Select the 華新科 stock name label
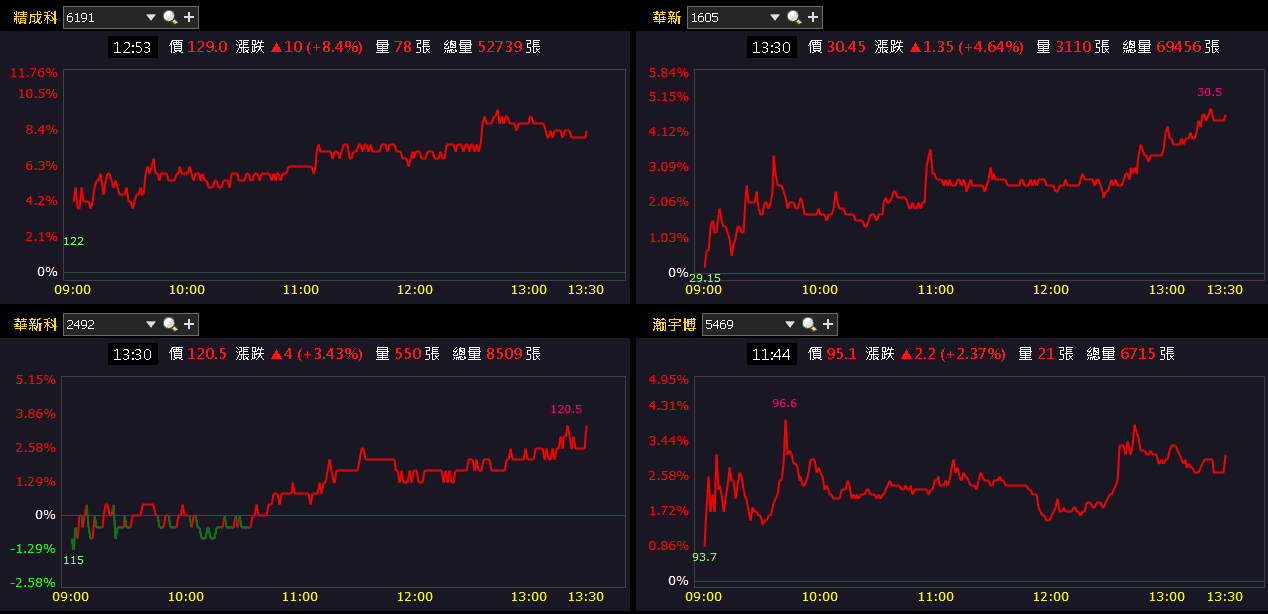The width and height of the screenshot is (1268, 614). tap(35, 324)
